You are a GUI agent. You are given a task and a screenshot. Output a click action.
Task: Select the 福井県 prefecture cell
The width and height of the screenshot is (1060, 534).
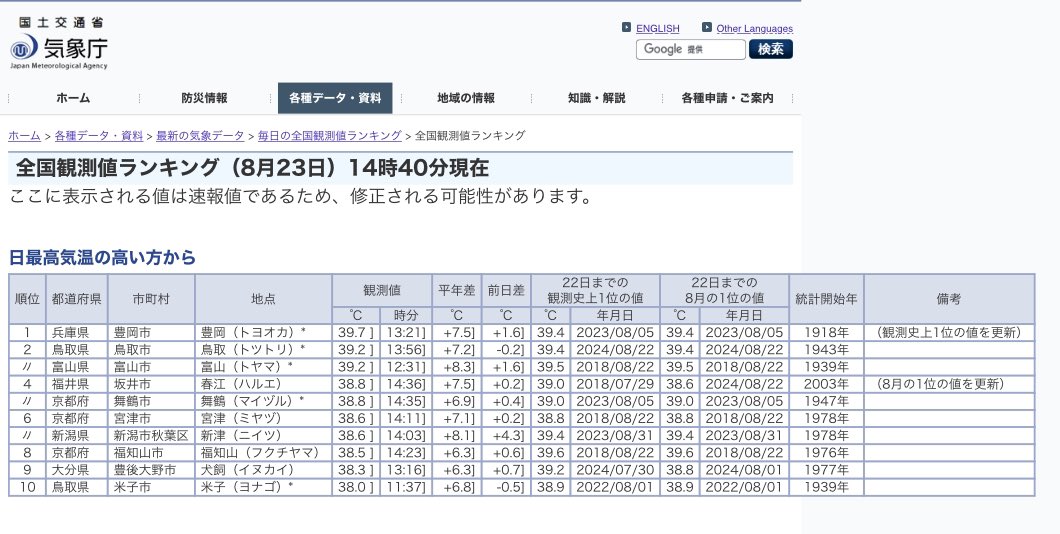[x=76, y=384]
